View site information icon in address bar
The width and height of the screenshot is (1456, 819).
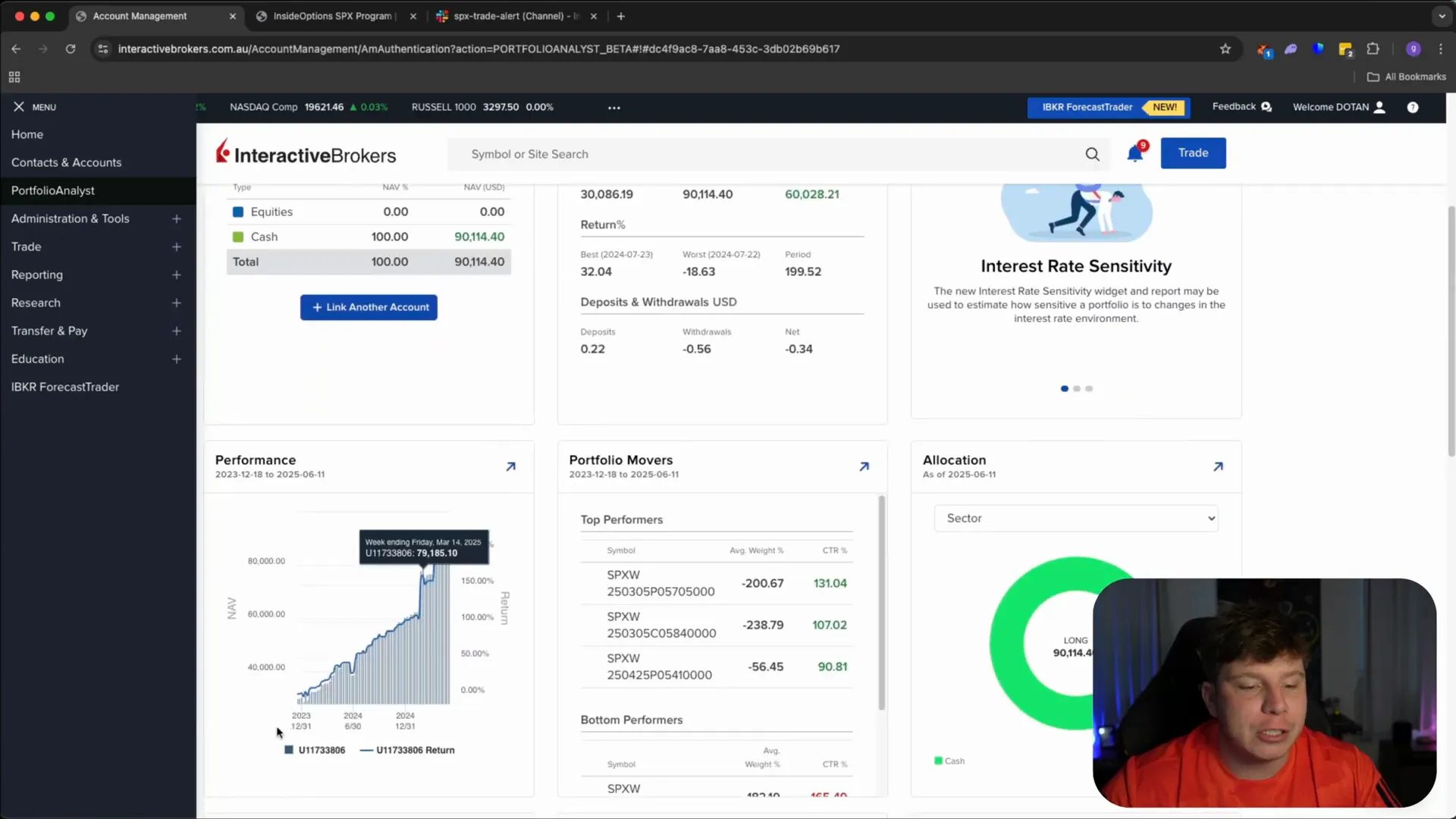(103, 49)
